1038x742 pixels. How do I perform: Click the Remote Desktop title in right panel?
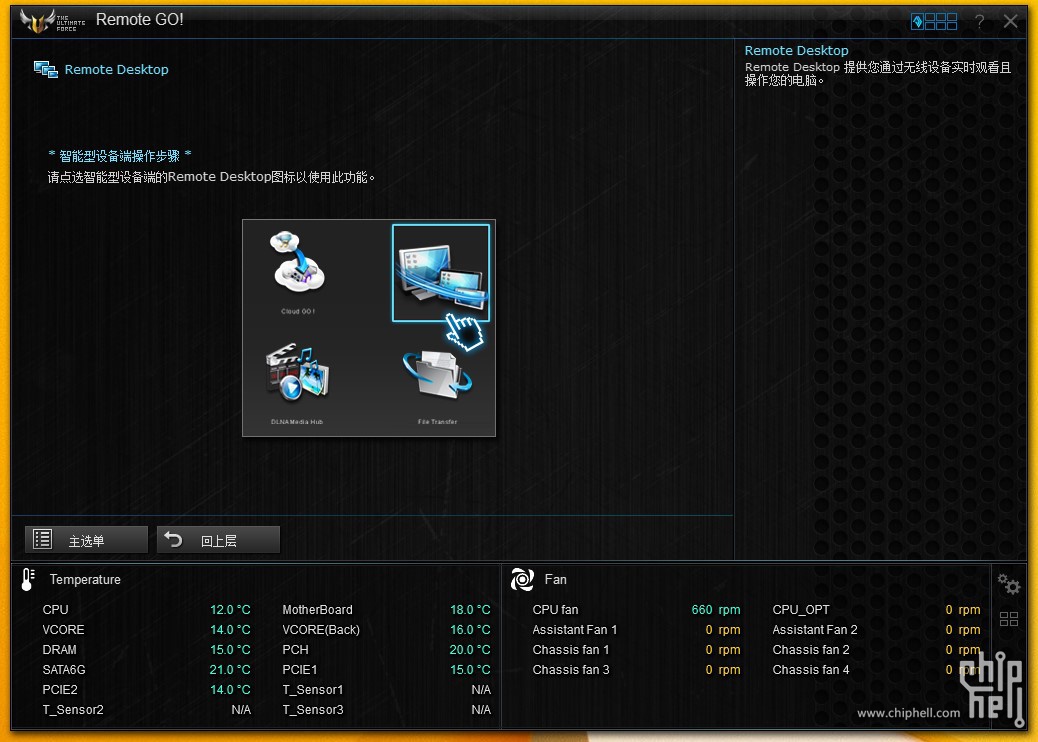coord(796,50)
